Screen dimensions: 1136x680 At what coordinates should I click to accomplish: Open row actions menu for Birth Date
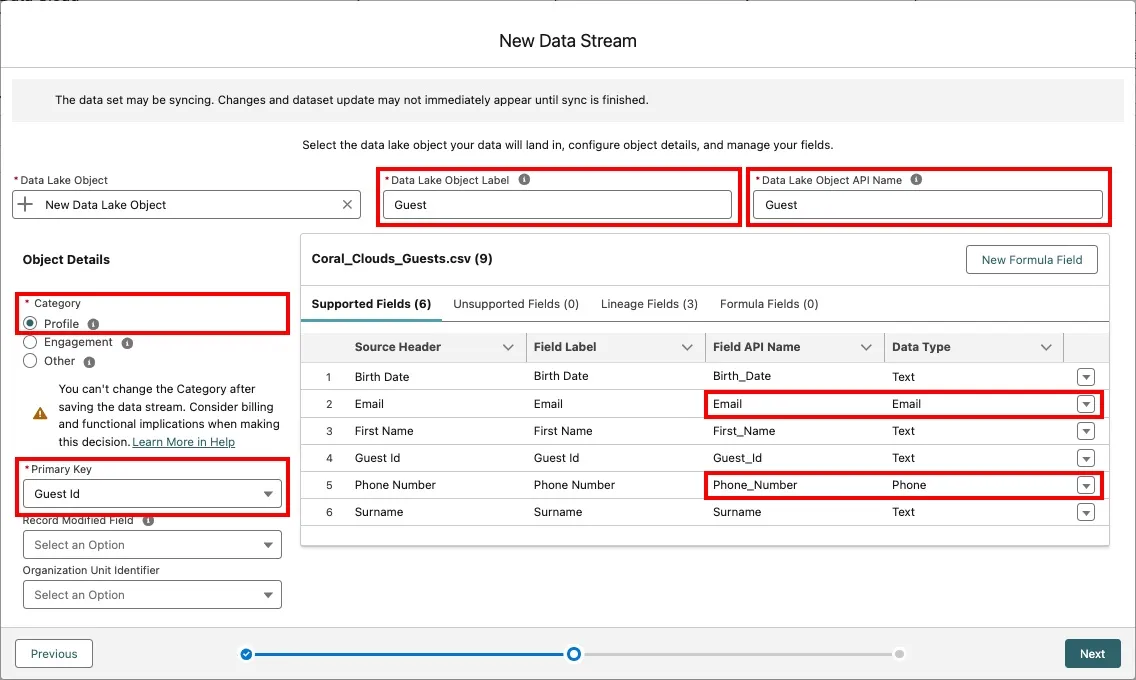pos(1085,377)
